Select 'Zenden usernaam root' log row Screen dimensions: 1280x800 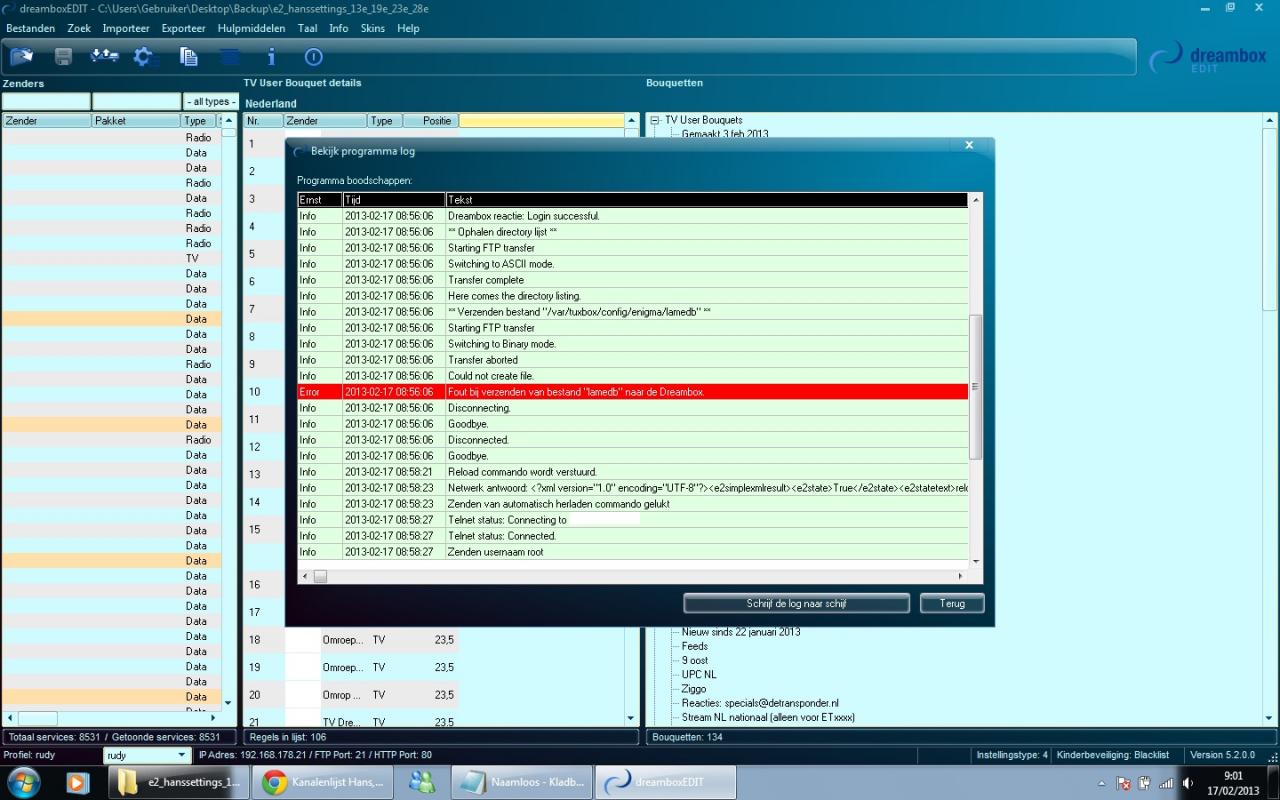pyautogui.click(x=633, y=552)
